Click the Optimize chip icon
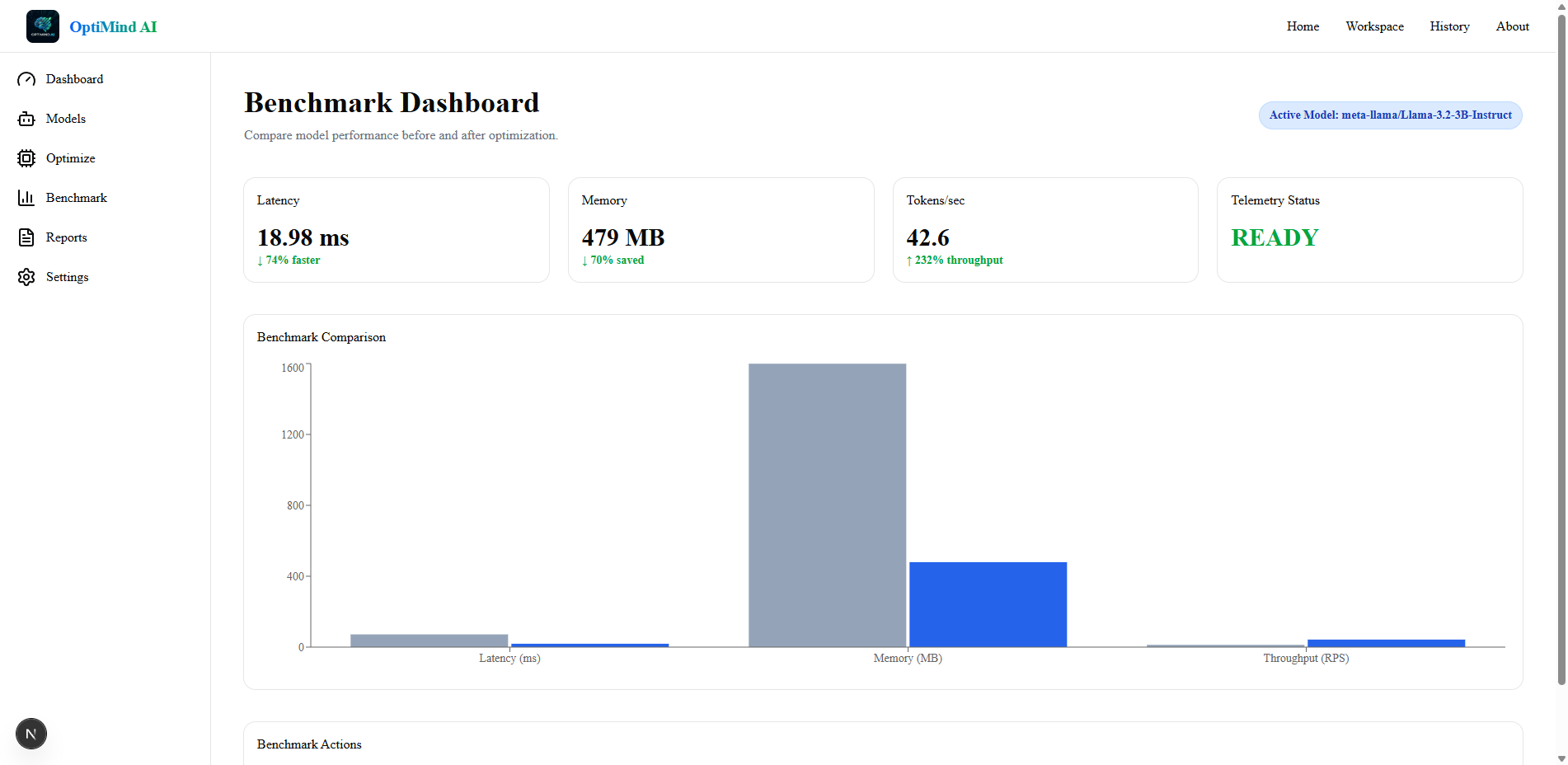The height and width of the screenshot is (765, 1568). click(26, 158)
